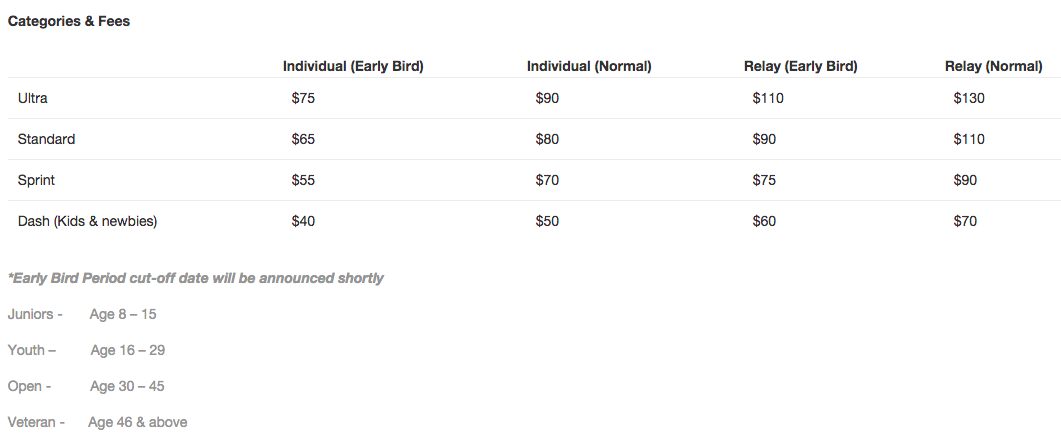Click the Dash (Kids & newbies) label

click(x=87, y=221)
